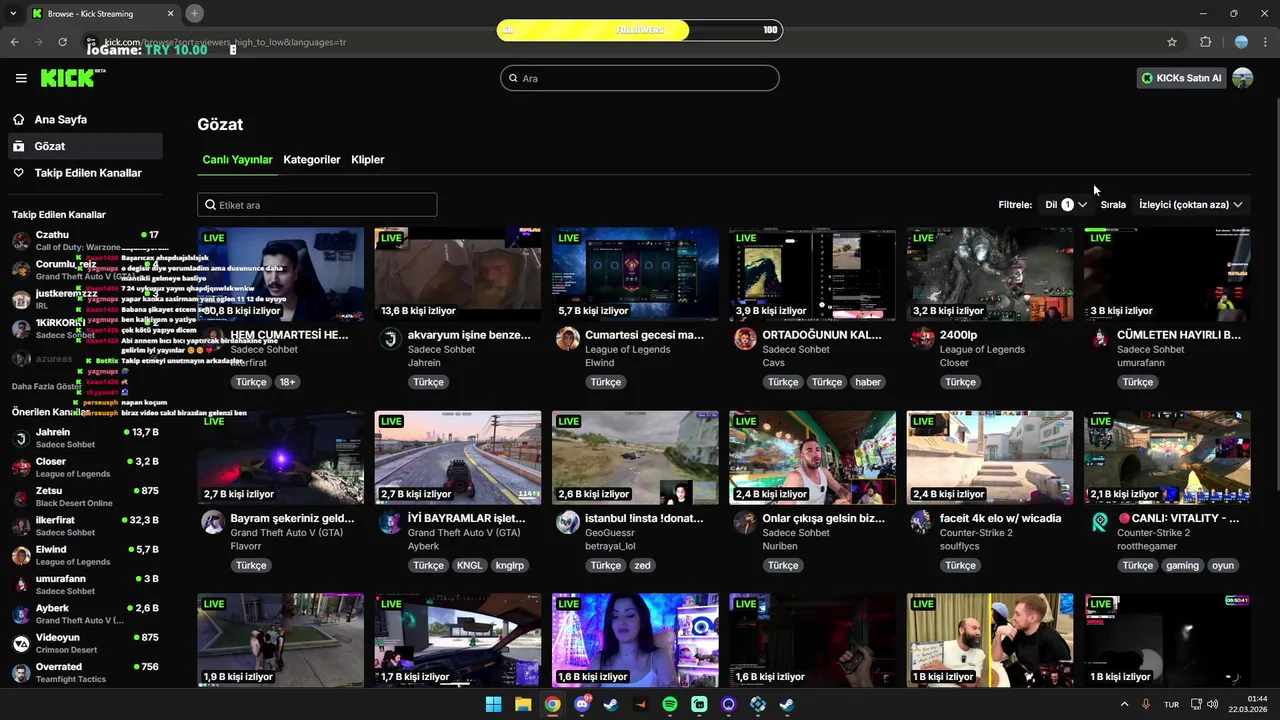The height and width of the screenshot is (720, 1280).
Task: Open faceit 4k elo w/ wicadia stream
Action: (989, 457)
